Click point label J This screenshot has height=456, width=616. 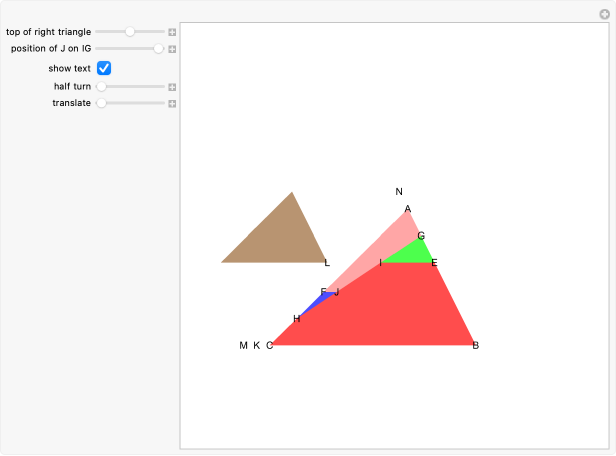click(x=337, y=292)
